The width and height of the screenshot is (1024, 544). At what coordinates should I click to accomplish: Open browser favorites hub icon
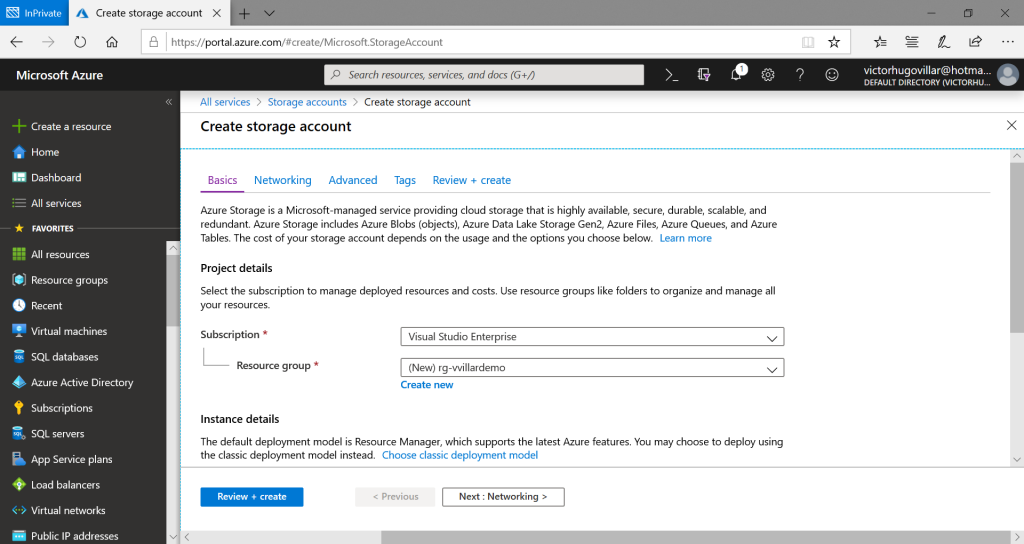pyautogui.click(x=880, y=42)
